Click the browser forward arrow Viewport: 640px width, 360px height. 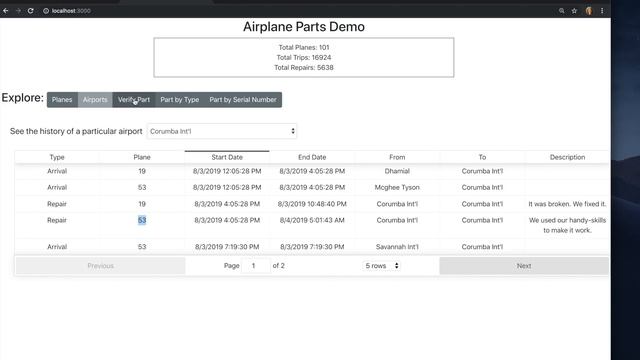[18, 11]
